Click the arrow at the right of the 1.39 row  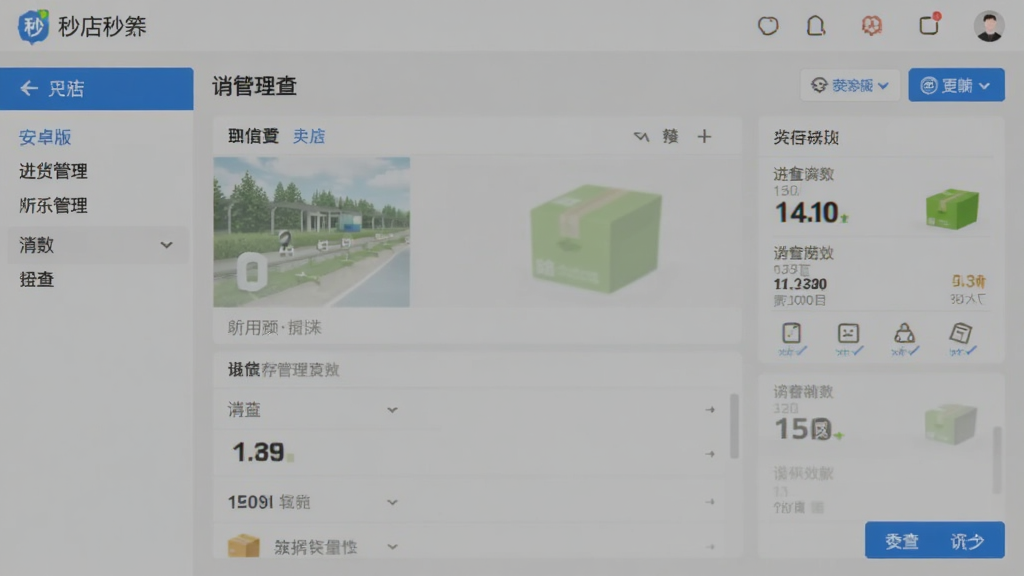(x=710, y=453)
